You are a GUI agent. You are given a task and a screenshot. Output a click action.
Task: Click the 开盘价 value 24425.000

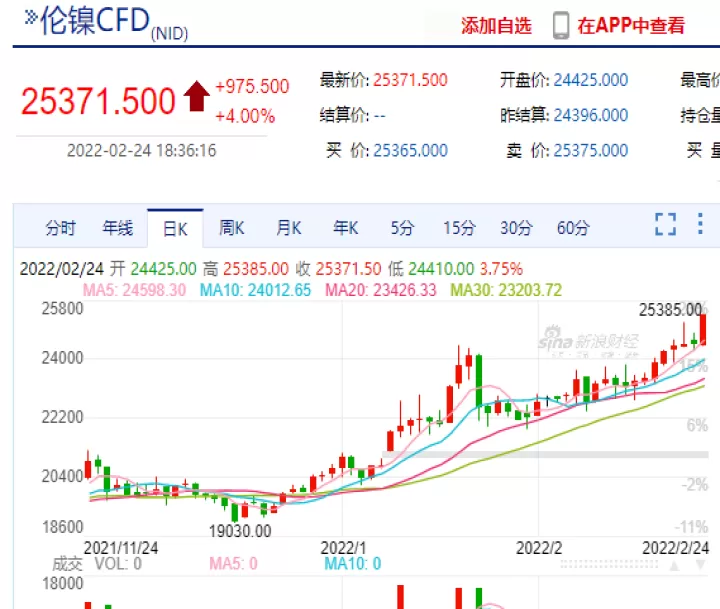click(x=591, y=80)
